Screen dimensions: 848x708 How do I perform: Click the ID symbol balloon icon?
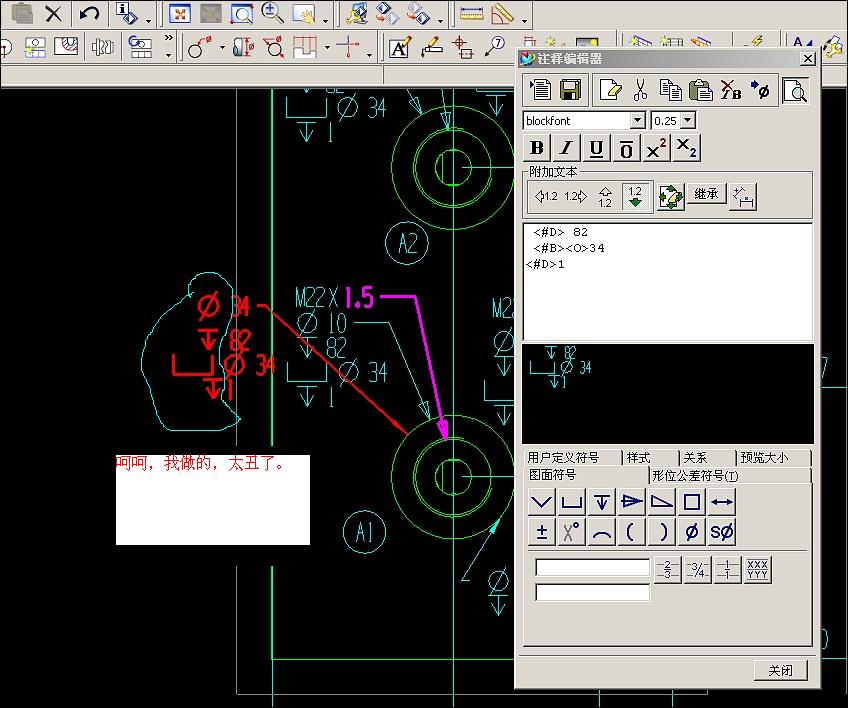click(x=494, y=47)
